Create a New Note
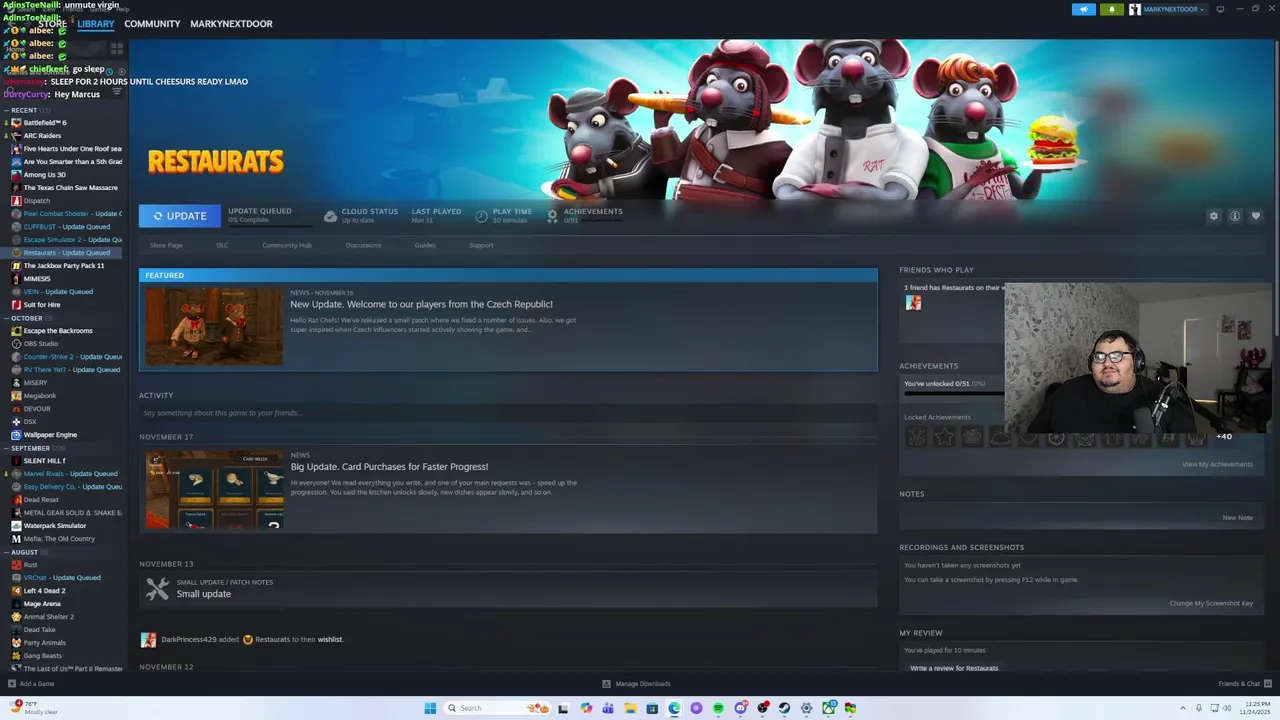Viewport: 1280px width, 720px height. (x=1237, y=518)
